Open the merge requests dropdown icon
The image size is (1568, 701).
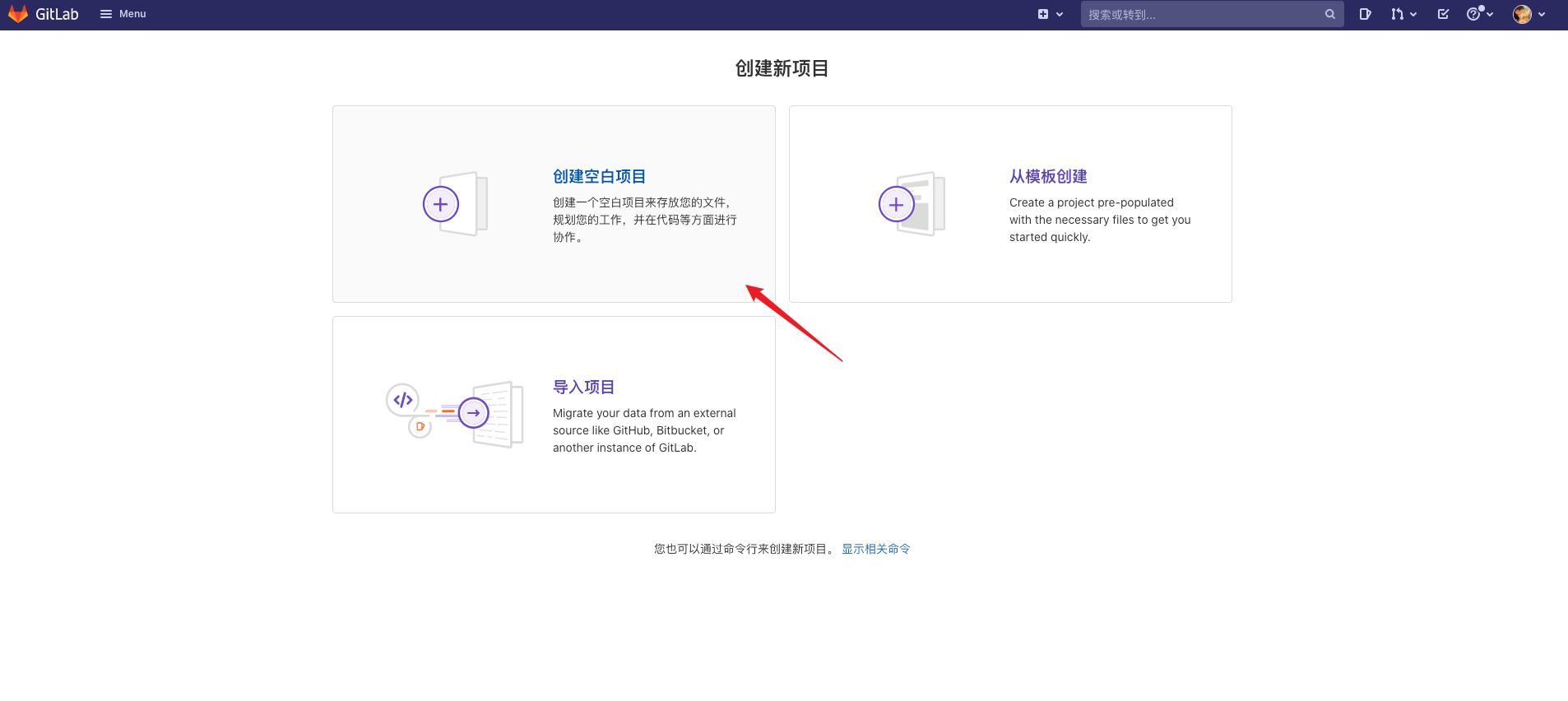tap(1403, 14)
